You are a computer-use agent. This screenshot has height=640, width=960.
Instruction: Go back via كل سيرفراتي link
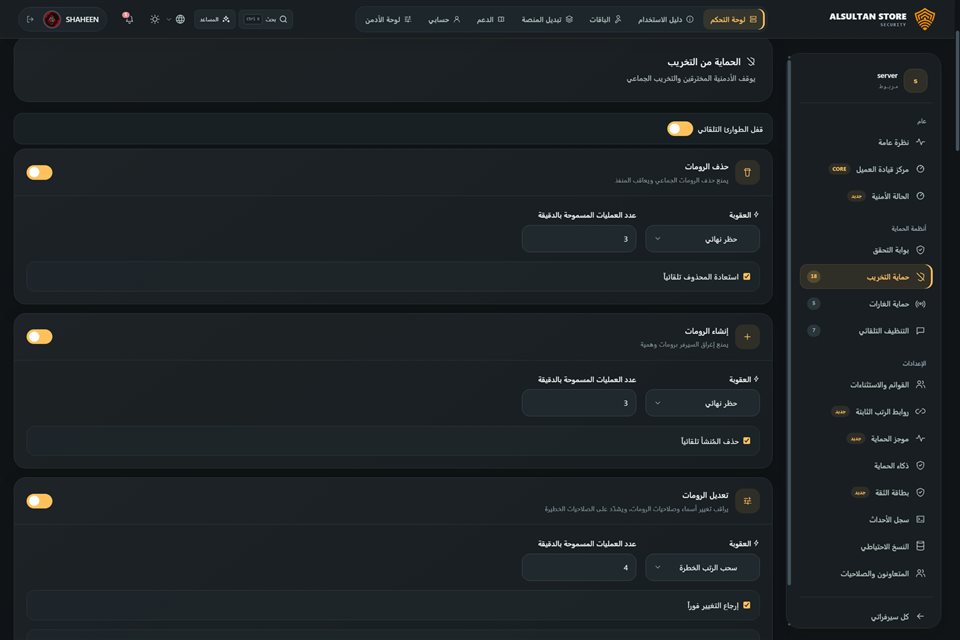click(897, 617)
